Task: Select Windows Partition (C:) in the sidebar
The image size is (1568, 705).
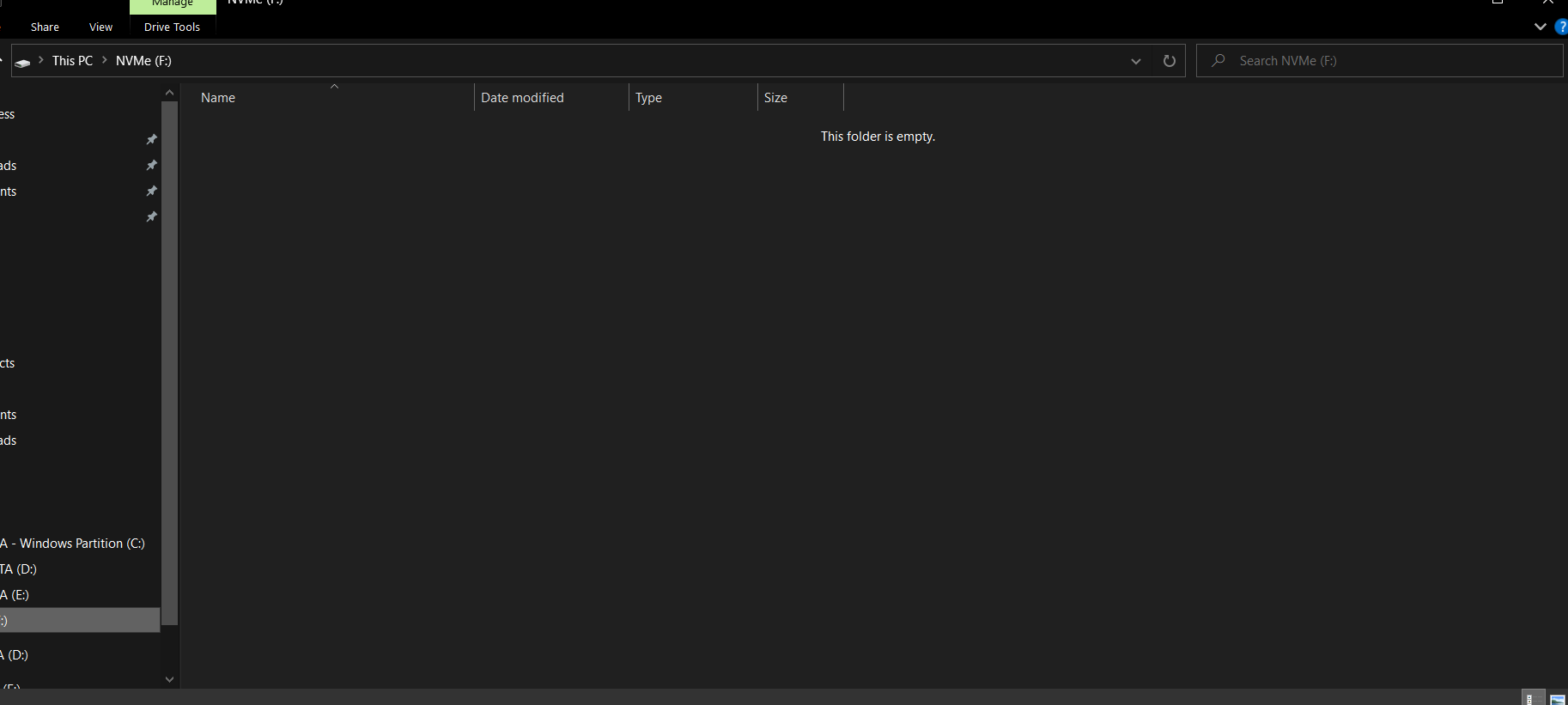Action: tap(80, 544)
